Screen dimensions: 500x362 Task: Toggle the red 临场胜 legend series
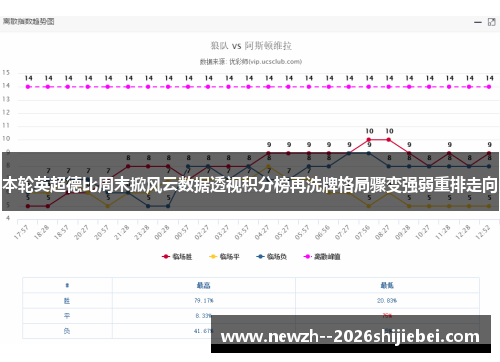point(177,256)
